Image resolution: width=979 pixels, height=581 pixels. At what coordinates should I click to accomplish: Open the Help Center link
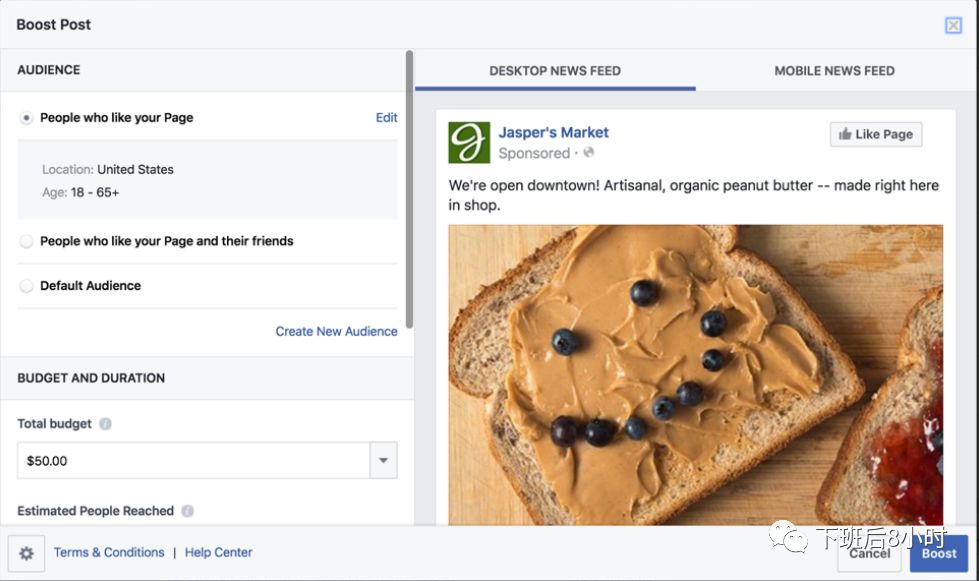coord(219,552)
